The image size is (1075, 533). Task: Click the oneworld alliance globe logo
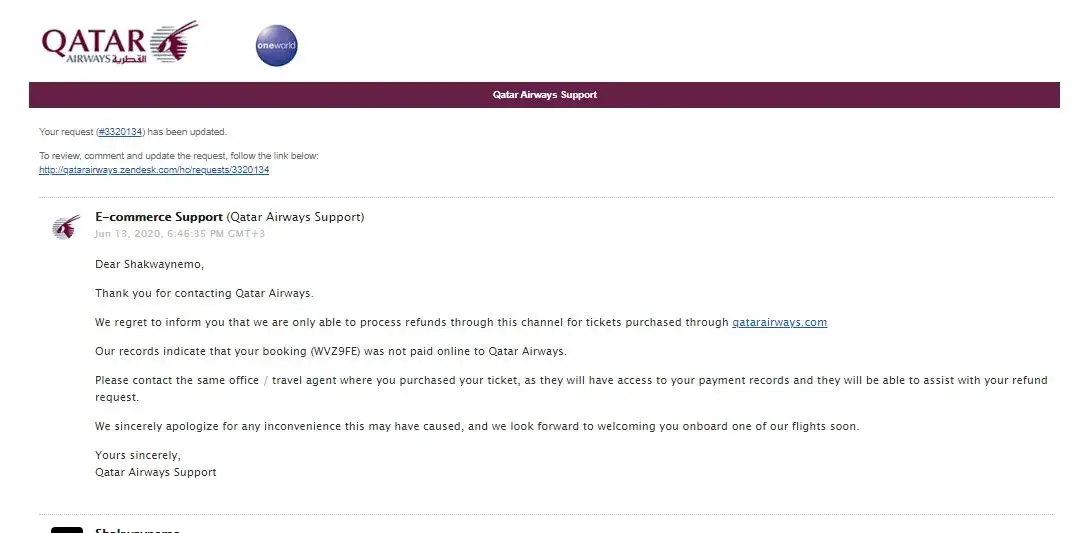click(276, 45)
